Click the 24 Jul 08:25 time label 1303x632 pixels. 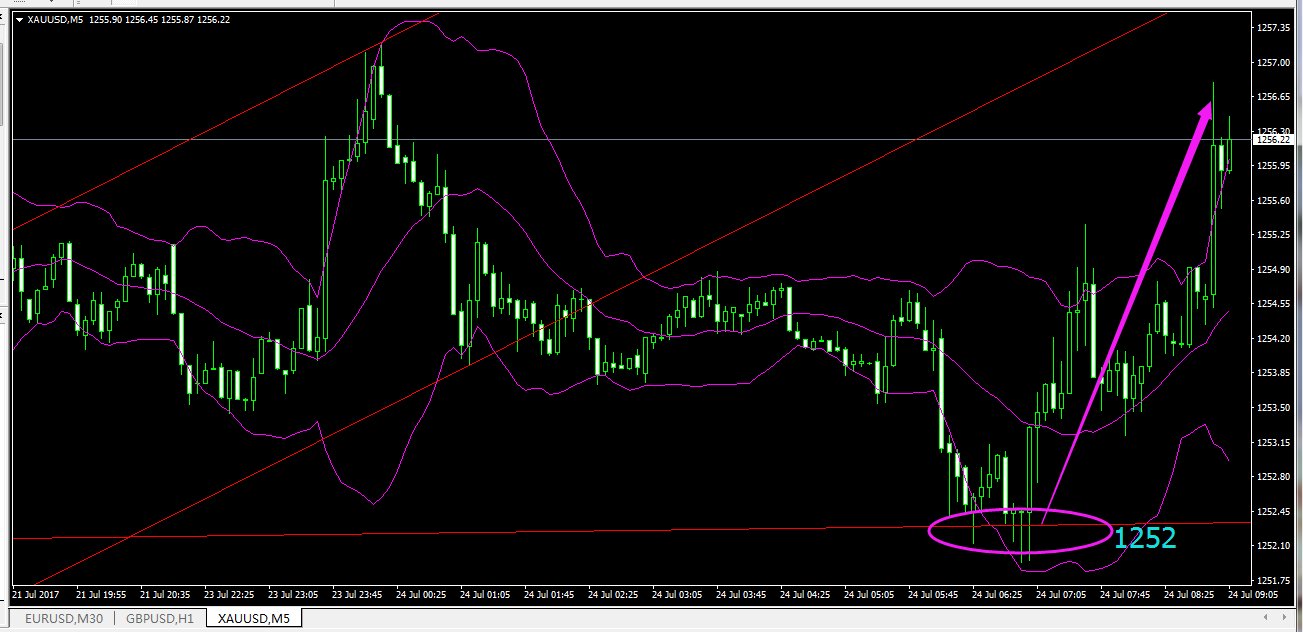[1189, 594]
